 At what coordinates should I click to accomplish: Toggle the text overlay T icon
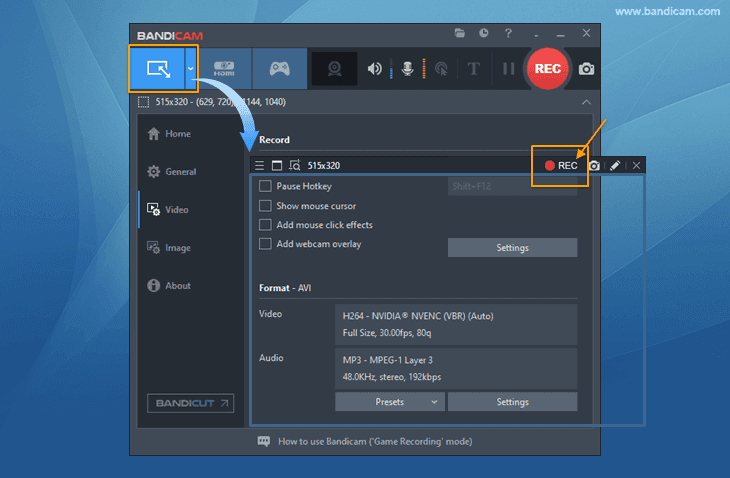point(473,69)
